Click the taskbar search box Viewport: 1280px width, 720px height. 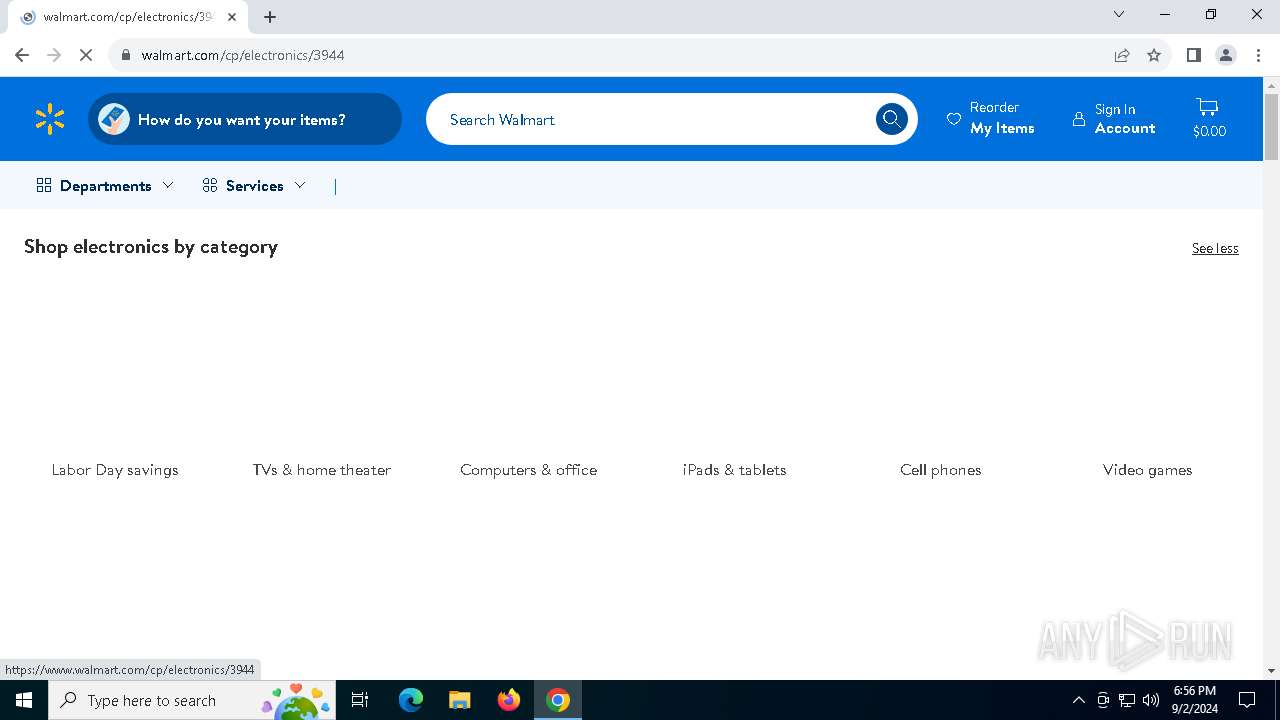[x=191, y=700]
